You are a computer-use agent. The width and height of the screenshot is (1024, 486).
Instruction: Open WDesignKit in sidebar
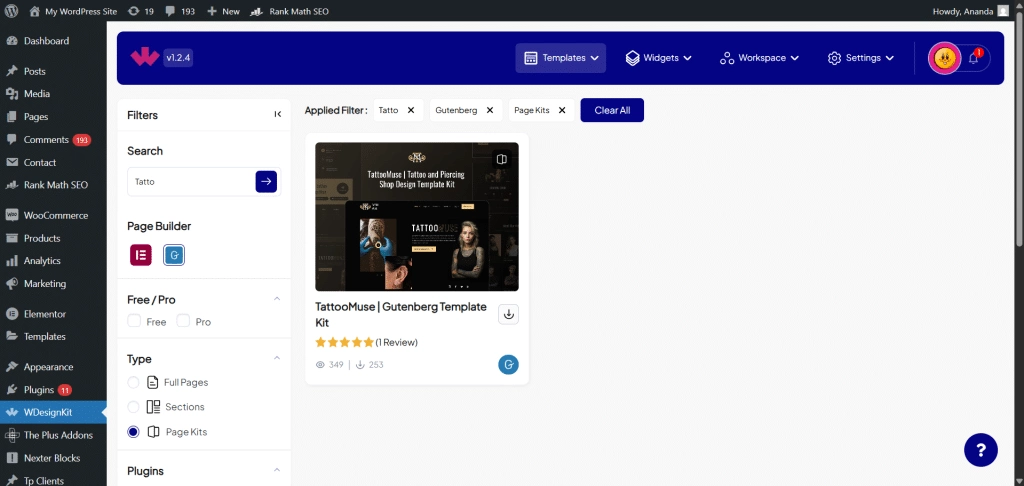click(53, 412)
